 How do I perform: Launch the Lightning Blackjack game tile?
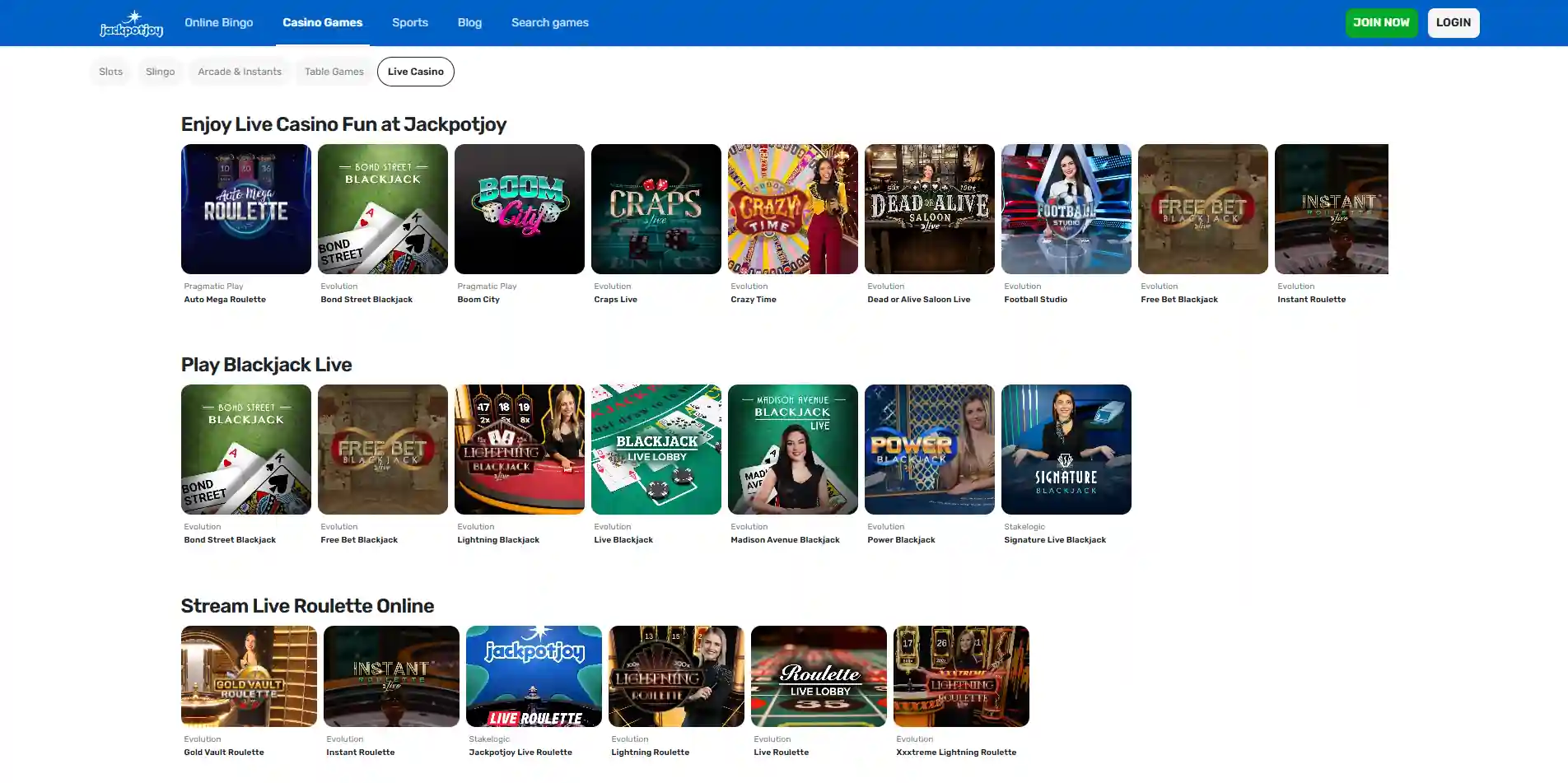pyautogui.click(x=520, y=450)
